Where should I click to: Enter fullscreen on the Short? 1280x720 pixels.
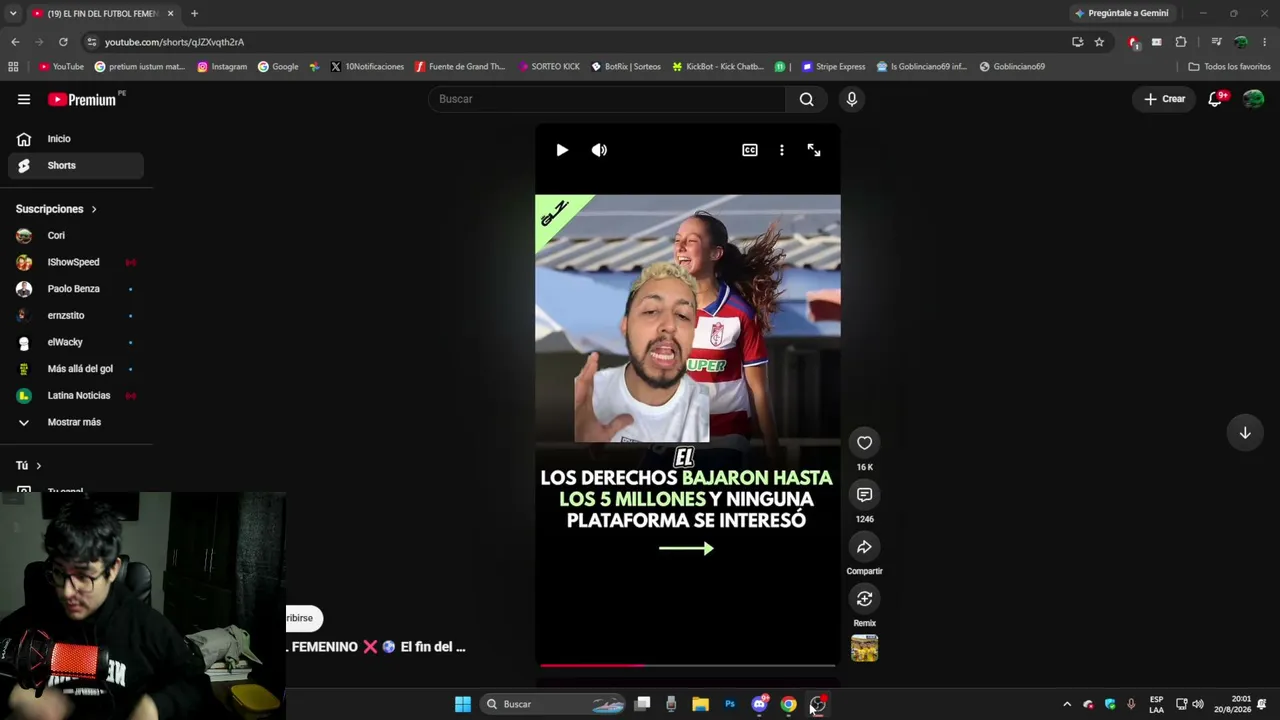814,150
